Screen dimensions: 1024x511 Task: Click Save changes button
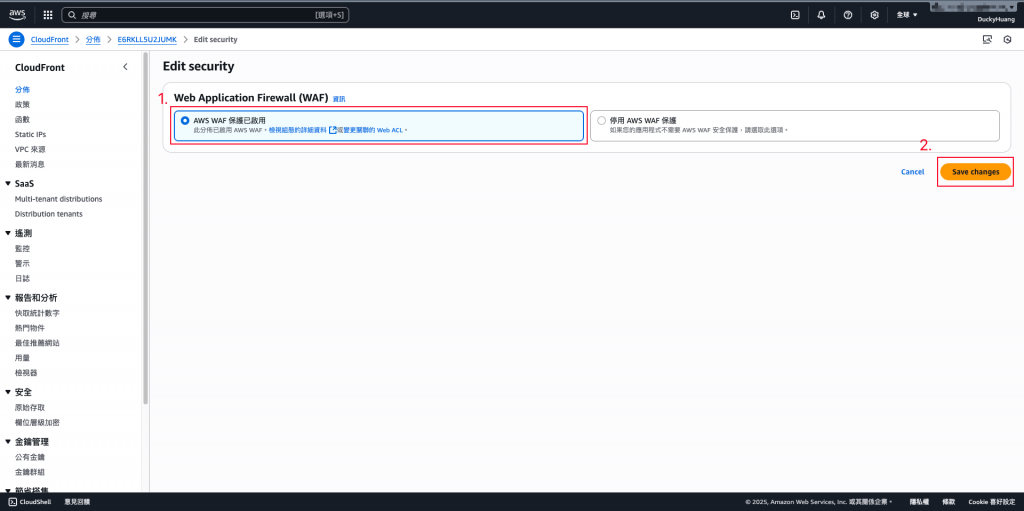(x=976, y=172)
